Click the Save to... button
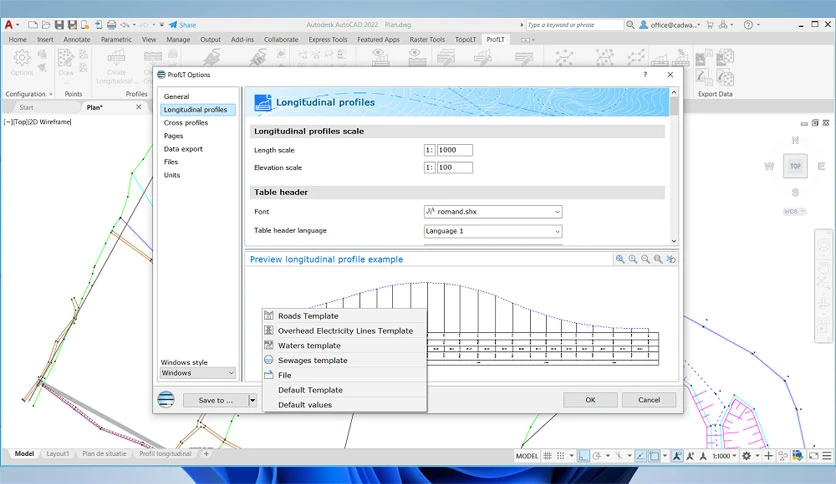This screenshot has height=484, width=836. (x=215, y=400)
